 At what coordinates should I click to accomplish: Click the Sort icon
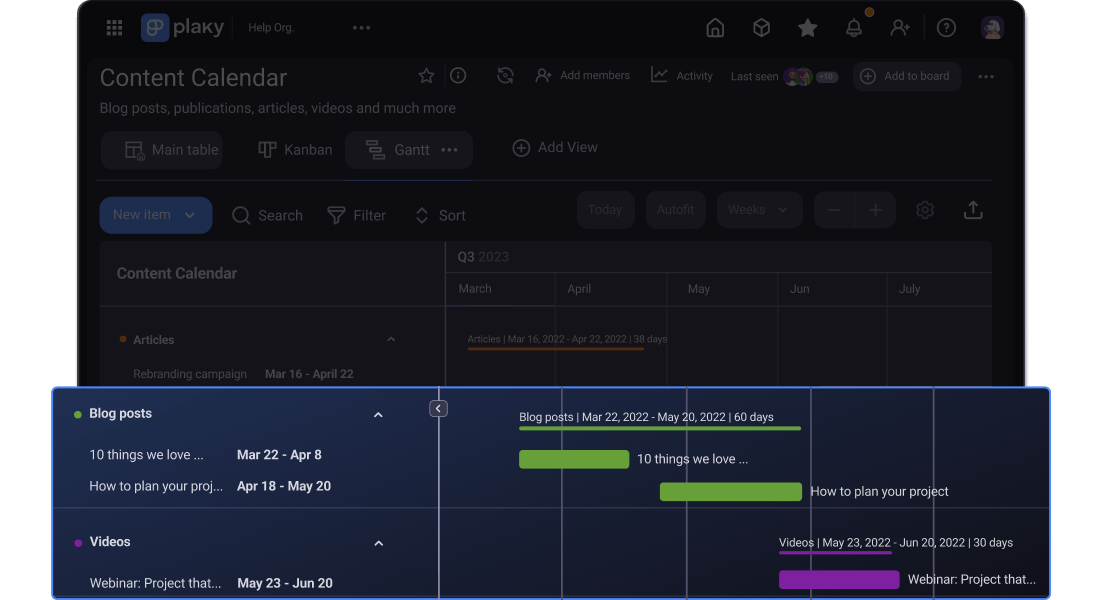pyautogui.click(x=420, y=215)
